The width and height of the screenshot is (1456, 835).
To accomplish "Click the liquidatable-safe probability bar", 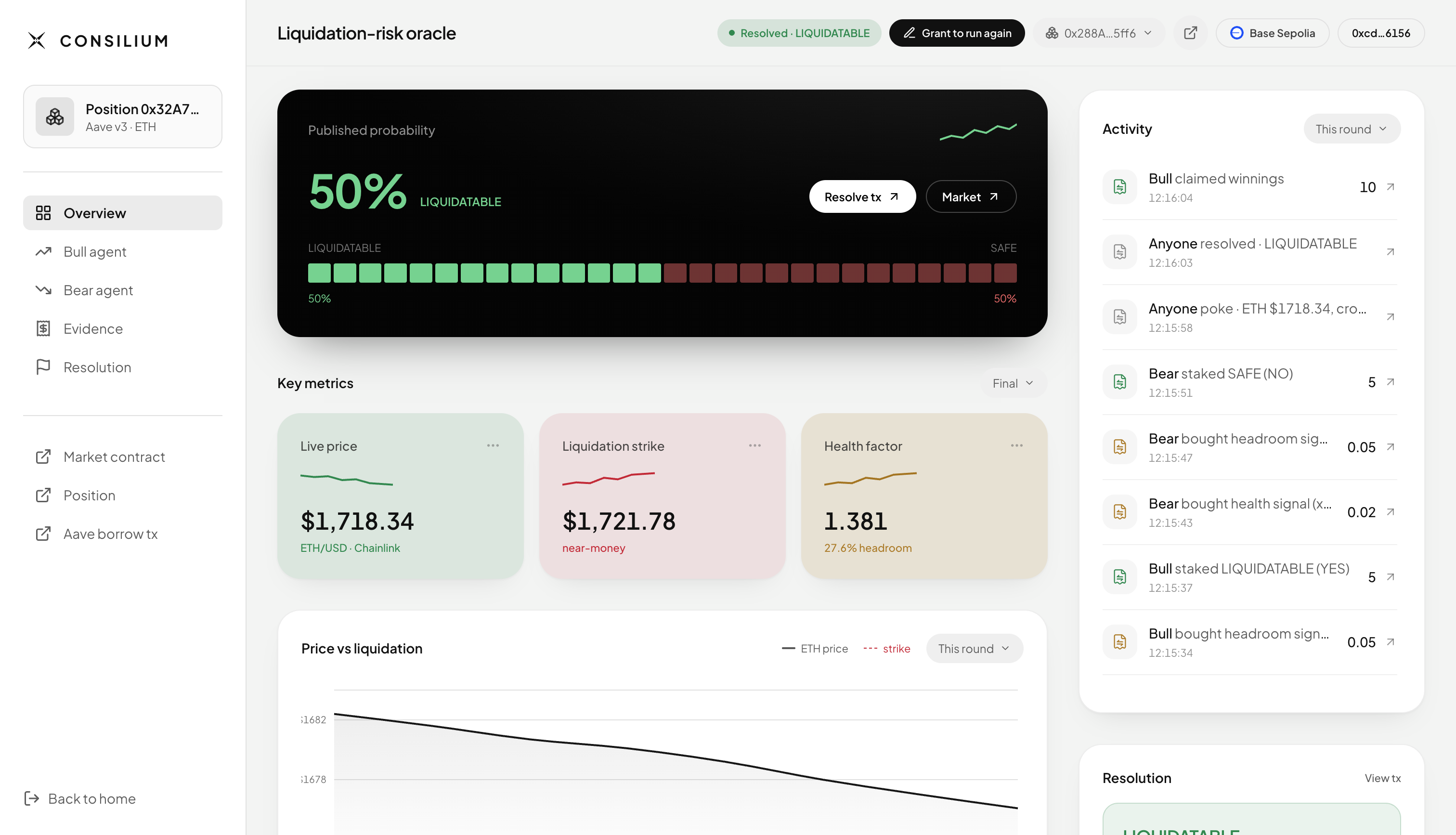I will pos(662,273).
